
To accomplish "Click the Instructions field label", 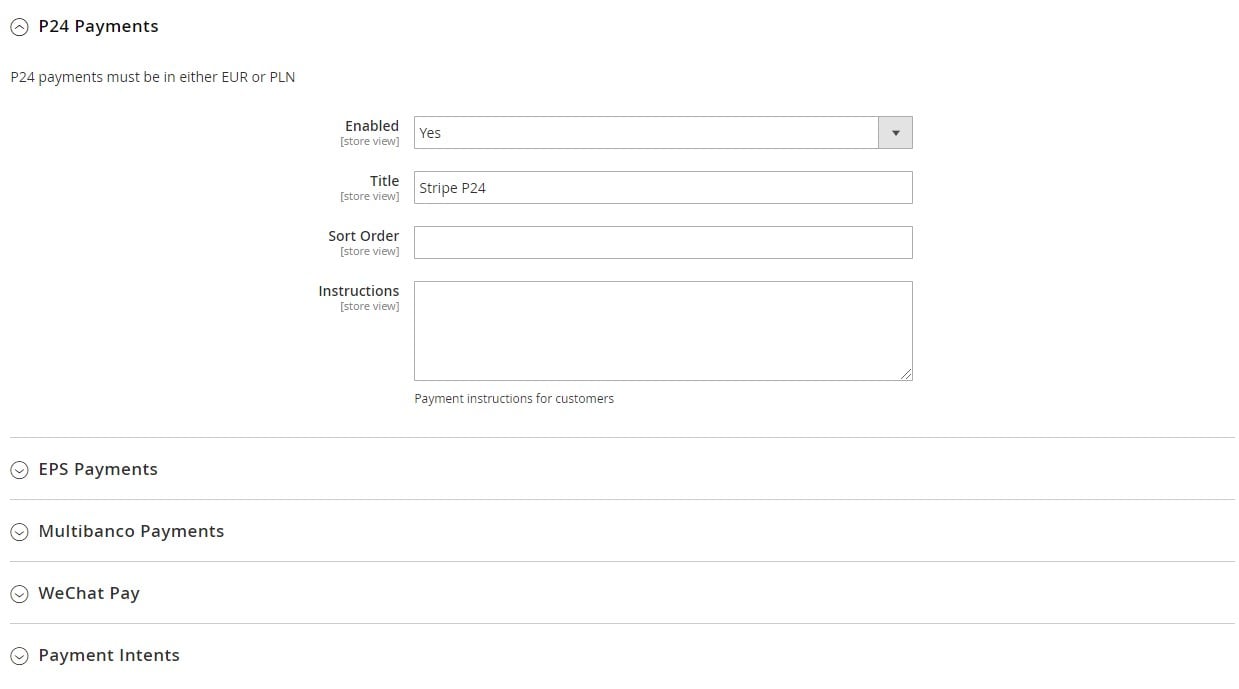I will coord(358,291).
